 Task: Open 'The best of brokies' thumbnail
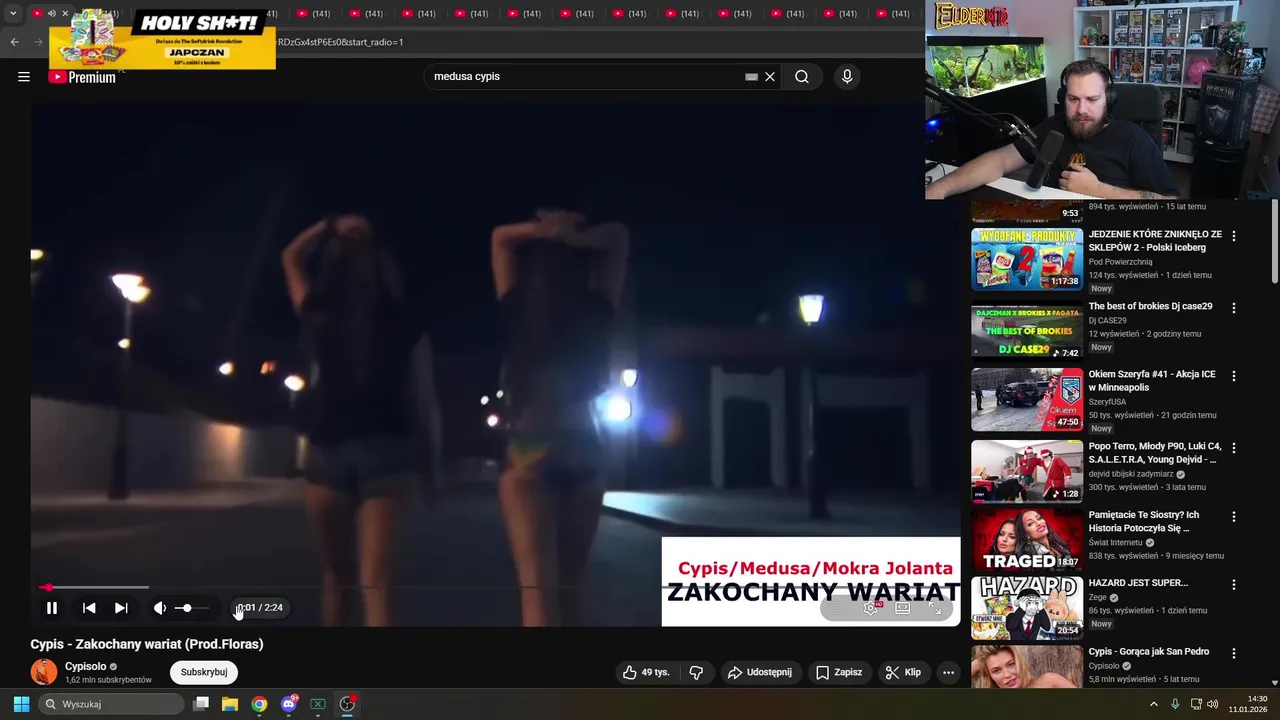(x=1027, y=330)
